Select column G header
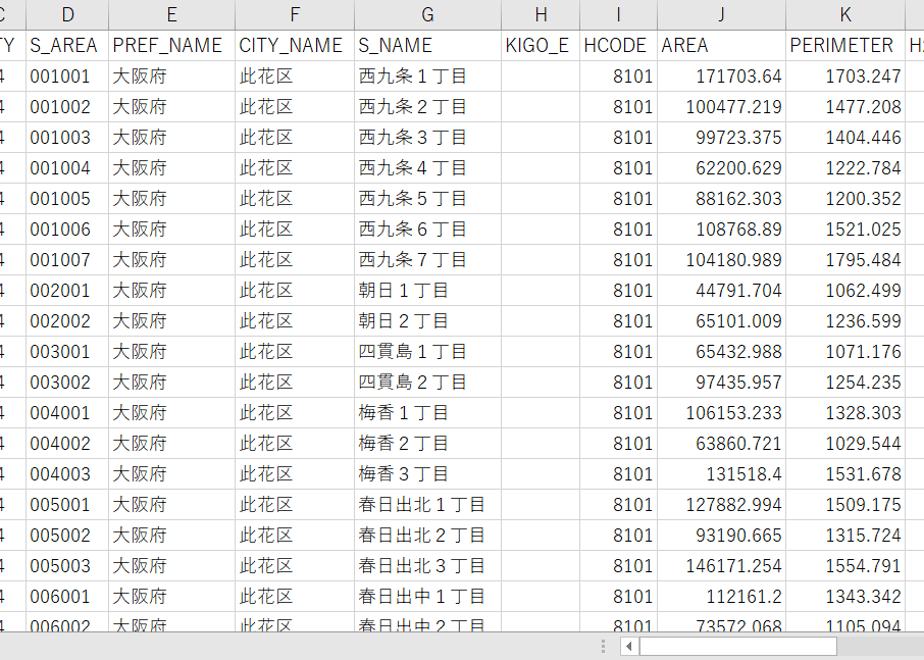Viewport: 924px width, 660px height. click(428, 15)
